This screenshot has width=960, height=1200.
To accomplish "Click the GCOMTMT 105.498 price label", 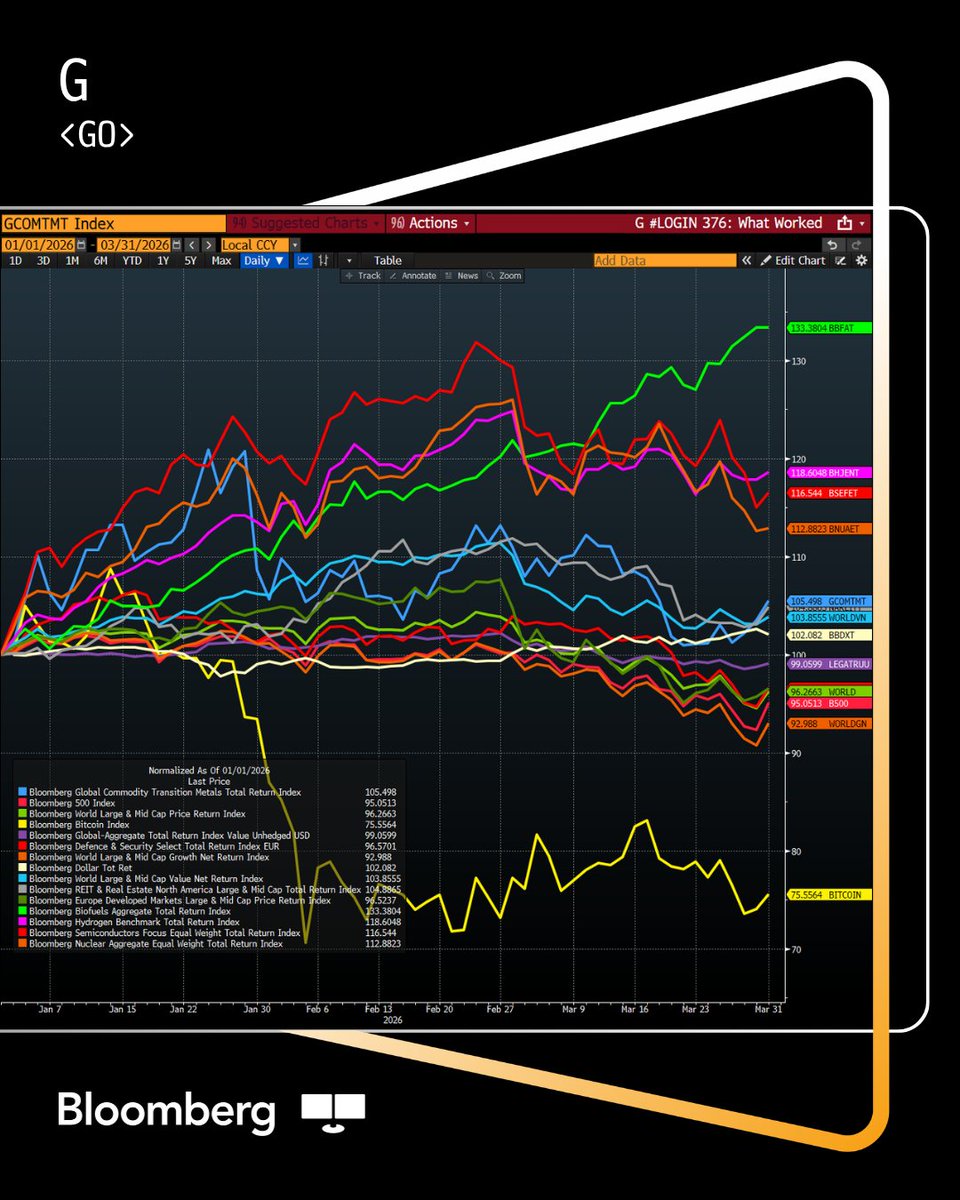I will 830,601.
